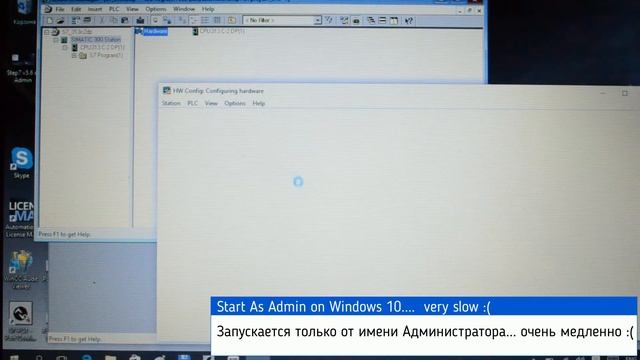Click the Copy toolbar icon

click(113, 20)
